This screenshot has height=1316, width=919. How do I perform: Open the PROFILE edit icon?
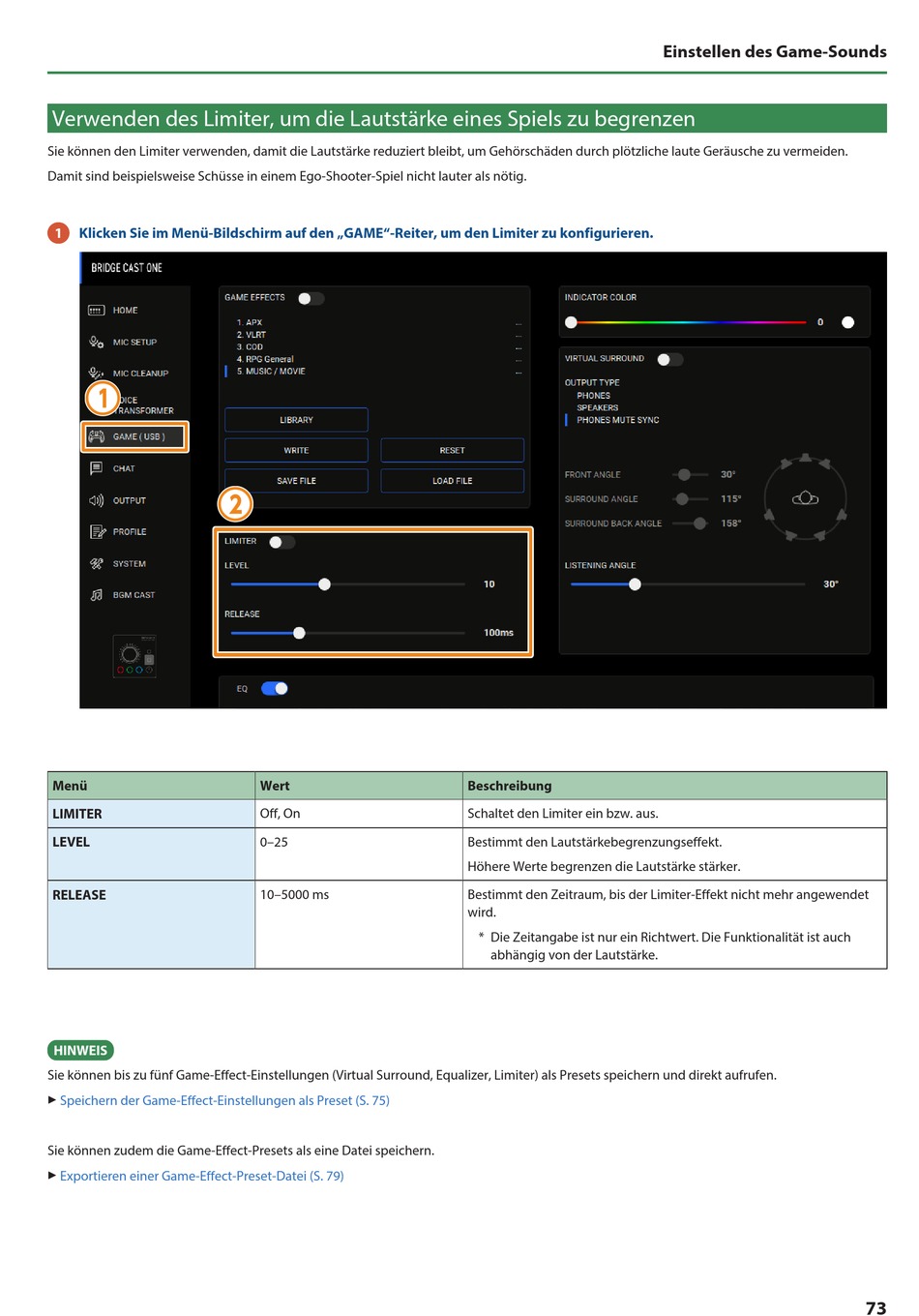coord(97,532)
